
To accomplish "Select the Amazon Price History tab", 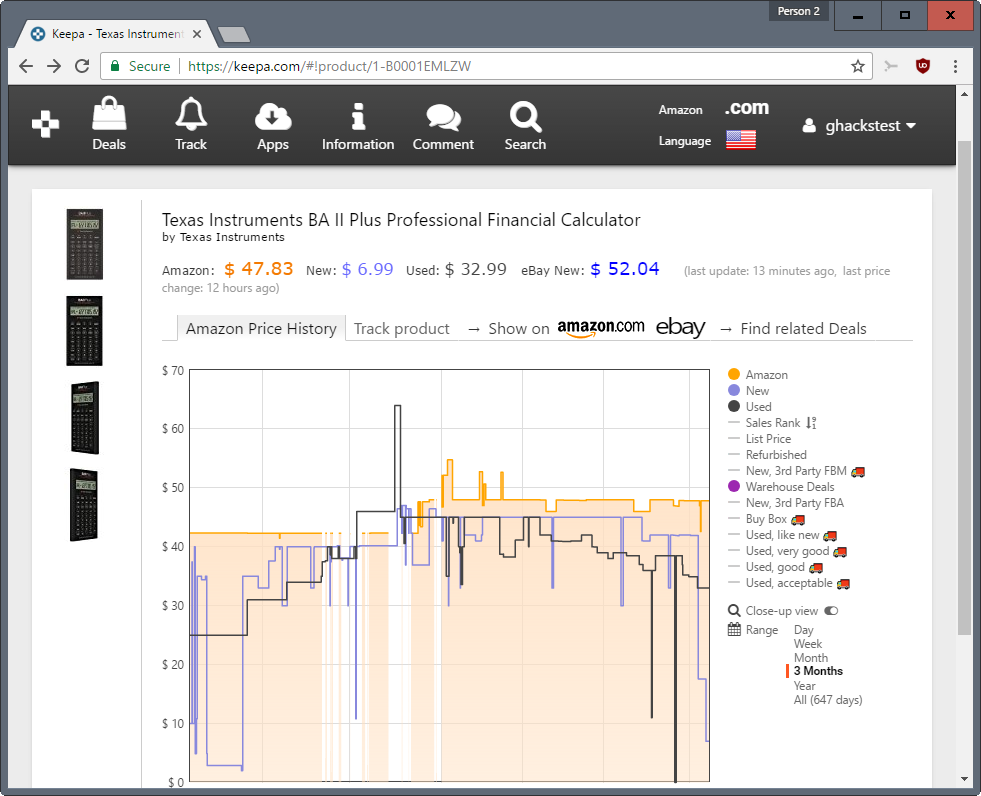I will (x=261, y=329).
